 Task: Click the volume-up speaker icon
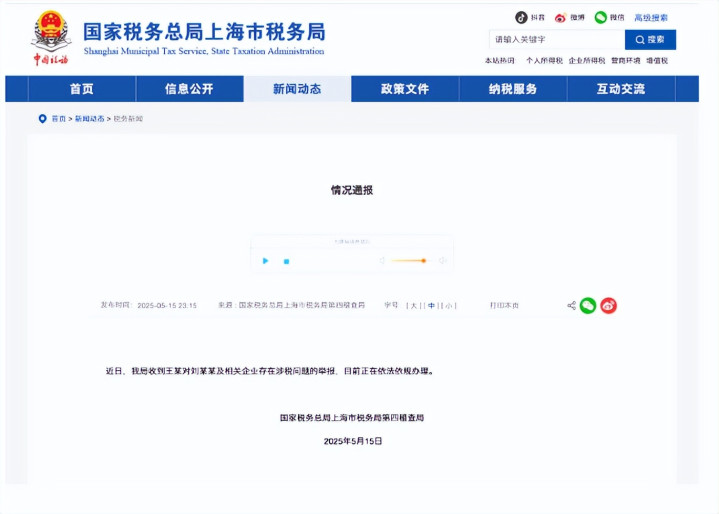pyautogui.click(x=442, y=260)
